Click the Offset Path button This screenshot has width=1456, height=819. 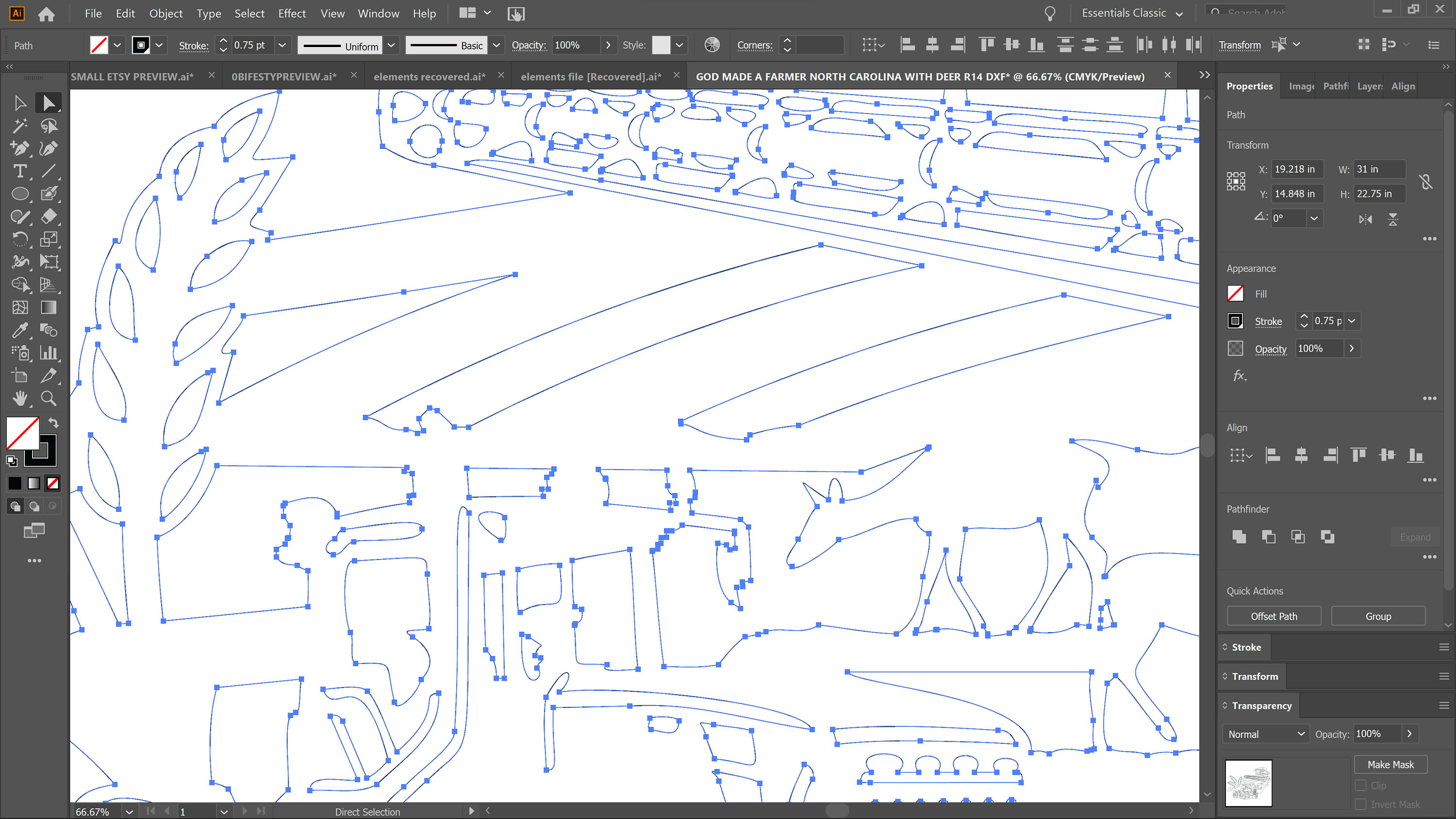pos(1274,616)
